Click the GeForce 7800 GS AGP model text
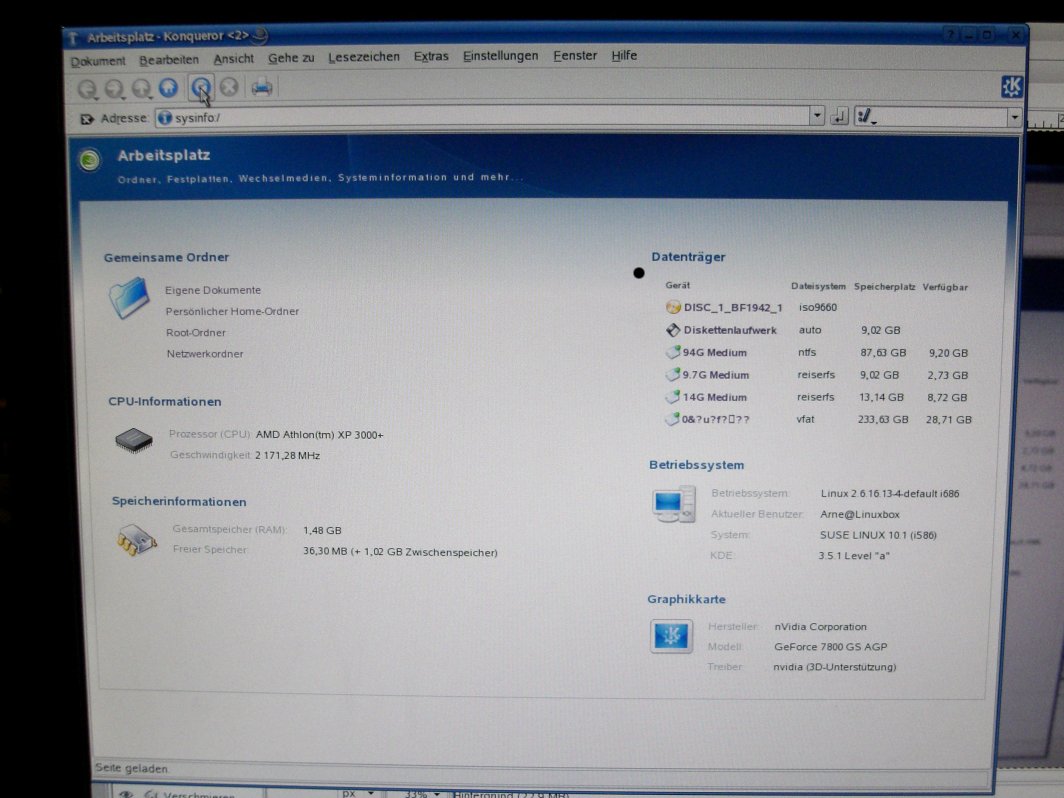 click(831, 647)
